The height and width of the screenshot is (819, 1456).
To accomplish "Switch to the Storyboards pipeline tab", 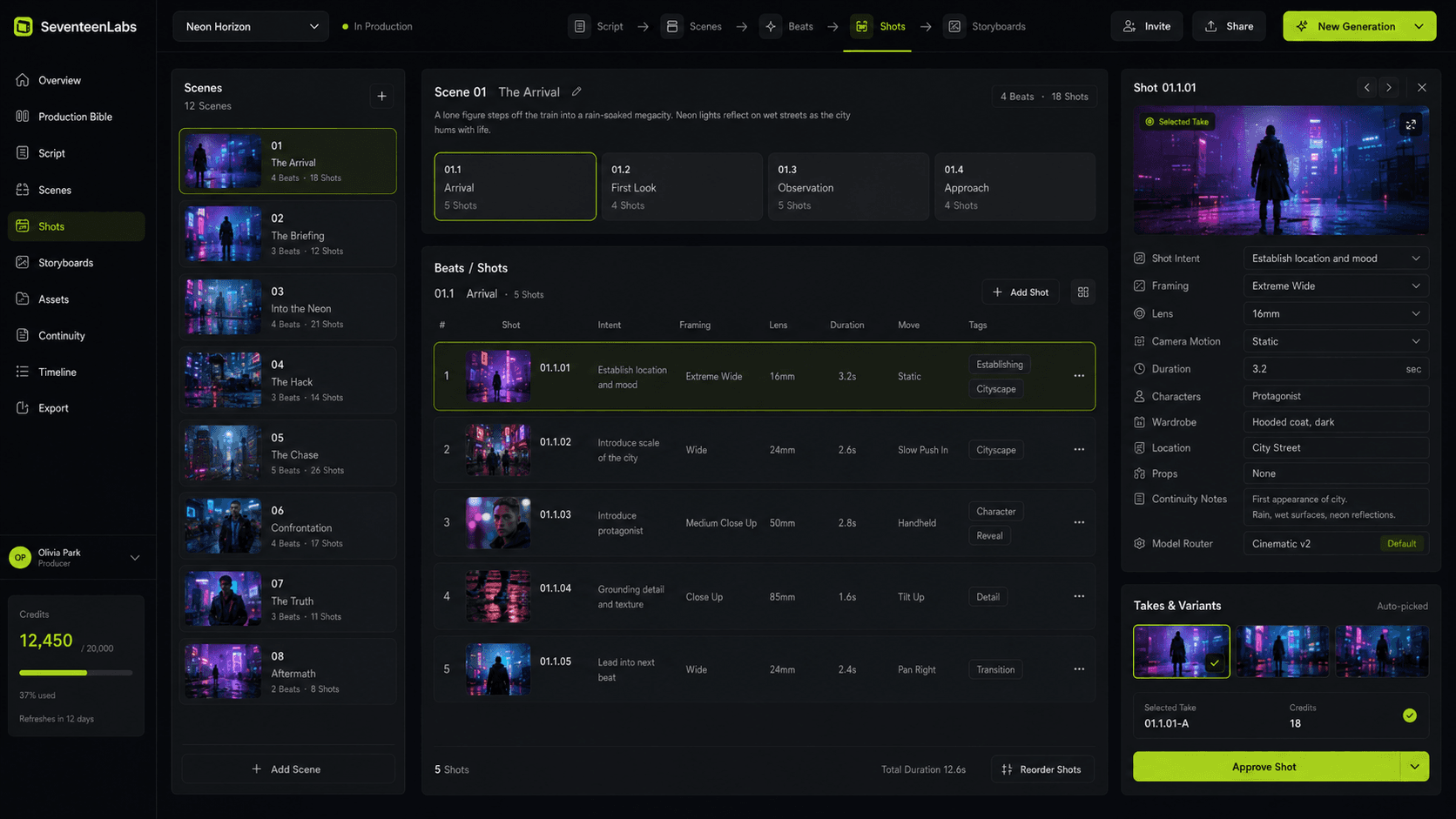I will click(x=987, y=26).
